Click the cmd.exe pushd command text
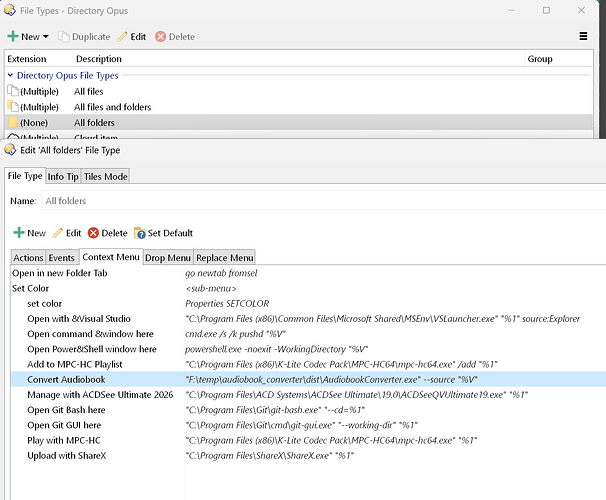The width and height of the screenshot is (606, 500). click(x=235, y=334)
